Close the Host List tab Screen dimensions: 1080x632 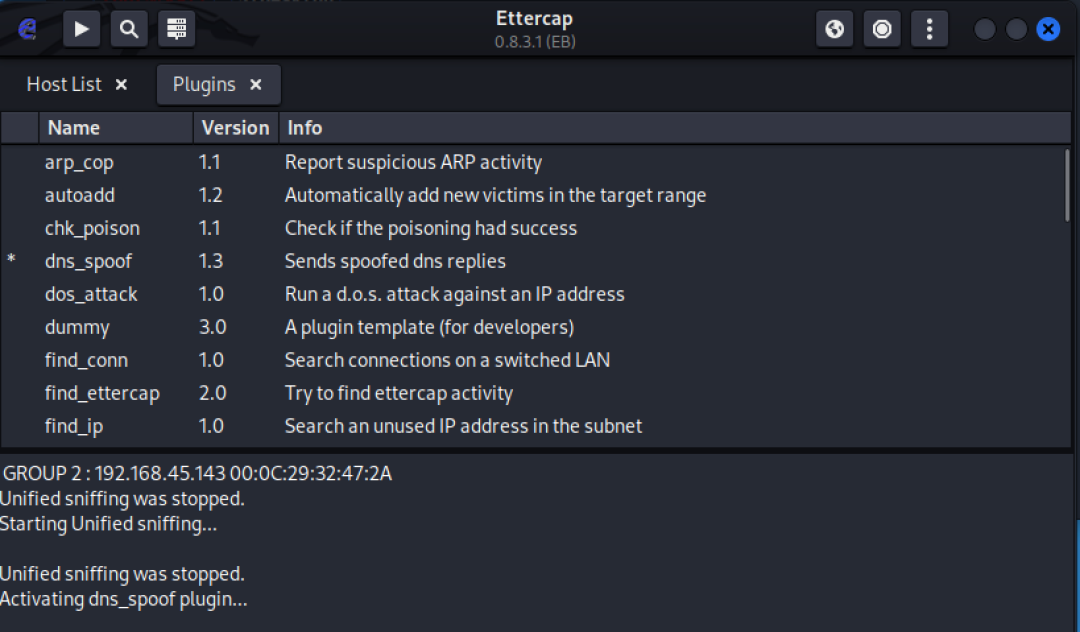click(x=121, y=85)
